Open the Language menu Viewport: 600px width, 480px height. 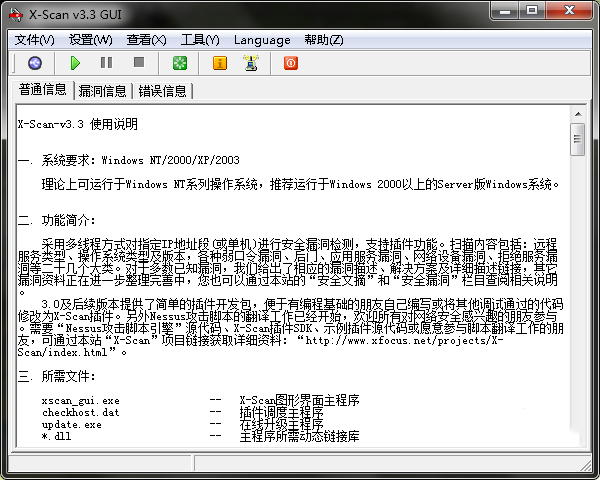point(262,40)
